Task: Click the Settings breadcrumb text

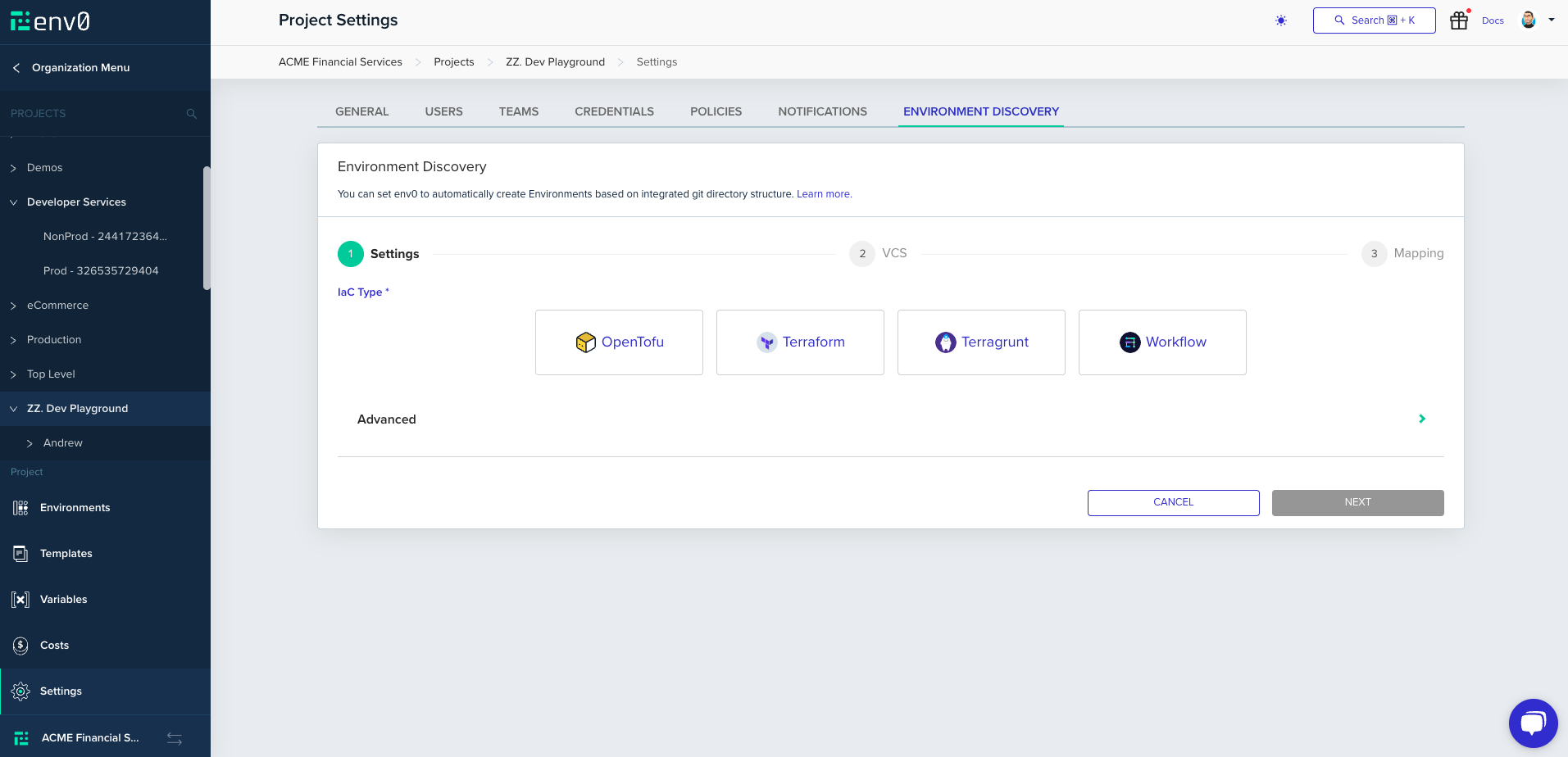Action: [657, 62]
